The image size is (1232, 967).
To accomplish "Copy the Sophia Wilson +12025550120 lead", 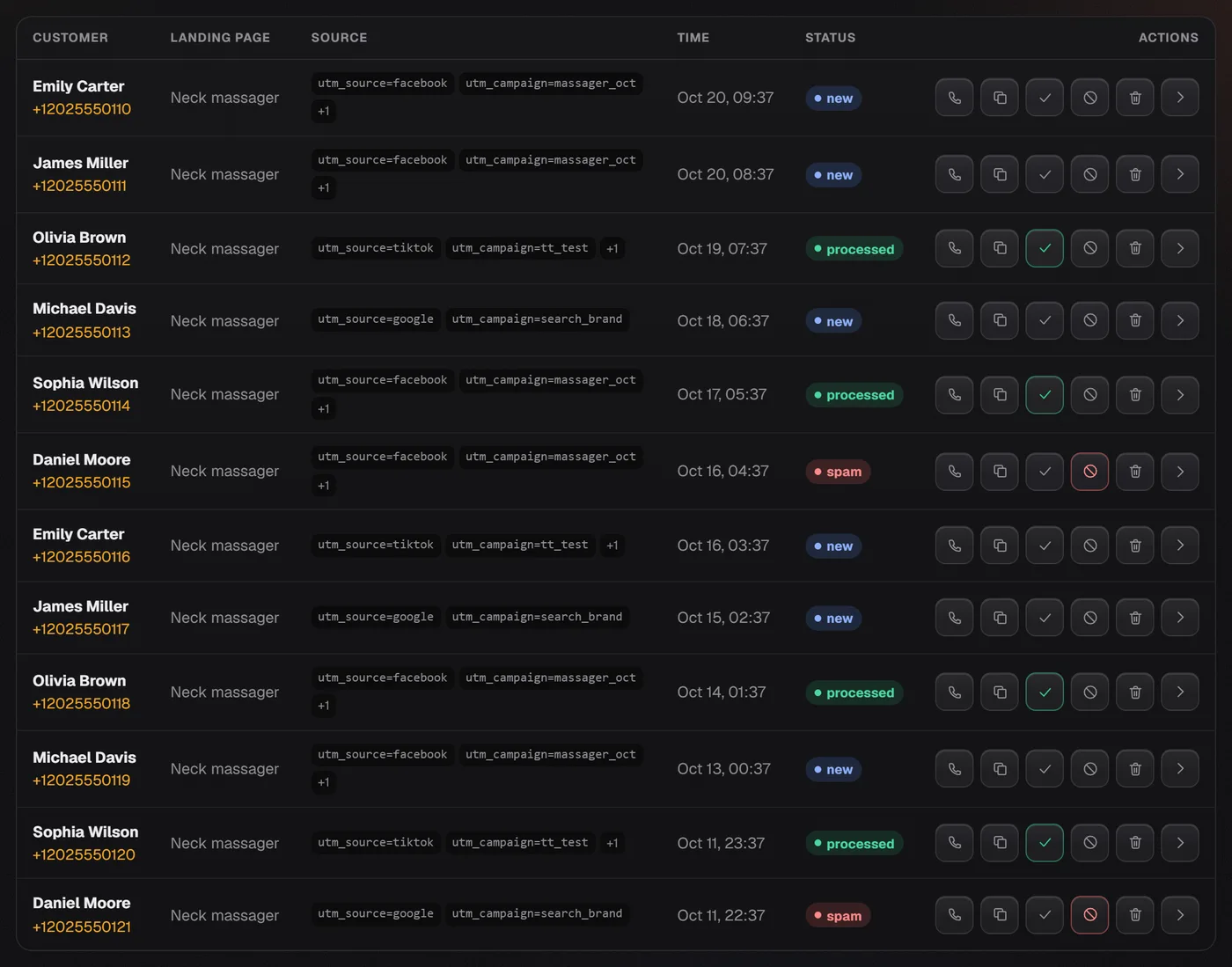I will 1000,843.
